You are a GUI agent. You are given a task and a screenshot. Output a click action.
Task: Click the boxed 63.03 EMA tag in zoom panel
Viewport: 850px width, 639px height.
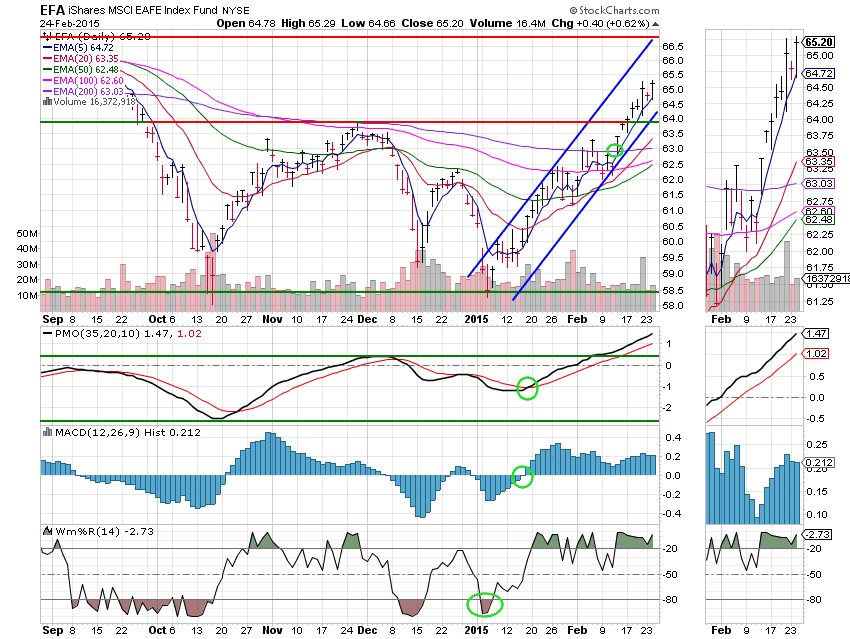click(819, 184)
